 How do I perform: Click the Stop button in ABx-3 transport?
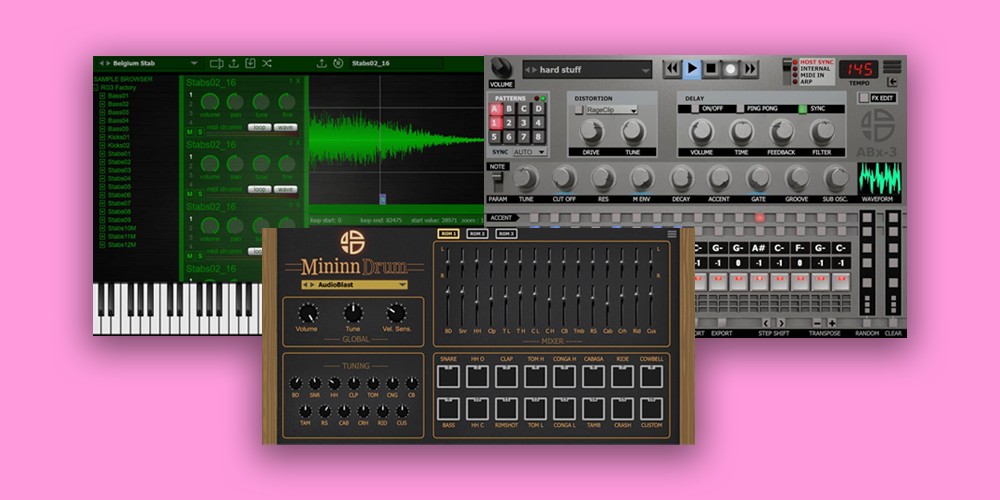711,69
